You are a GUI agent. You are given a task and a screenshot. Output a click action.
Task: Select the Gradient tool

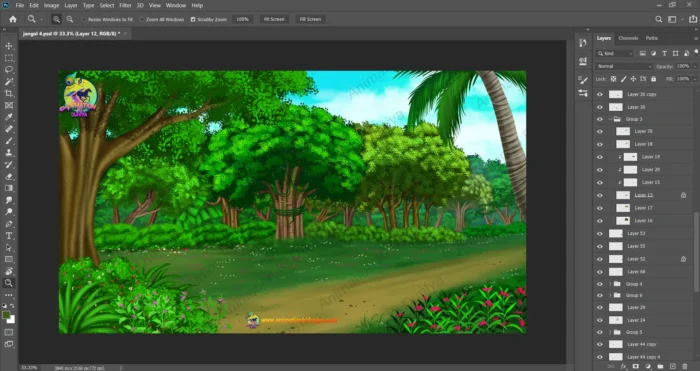(x=8, y=188)
